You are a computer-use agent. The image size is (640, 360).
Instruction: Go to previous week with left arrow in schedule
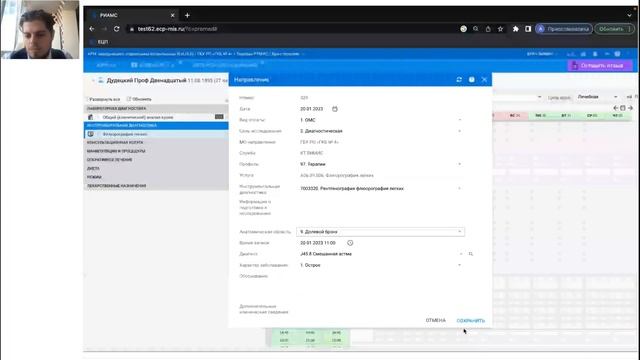point(616,108)
